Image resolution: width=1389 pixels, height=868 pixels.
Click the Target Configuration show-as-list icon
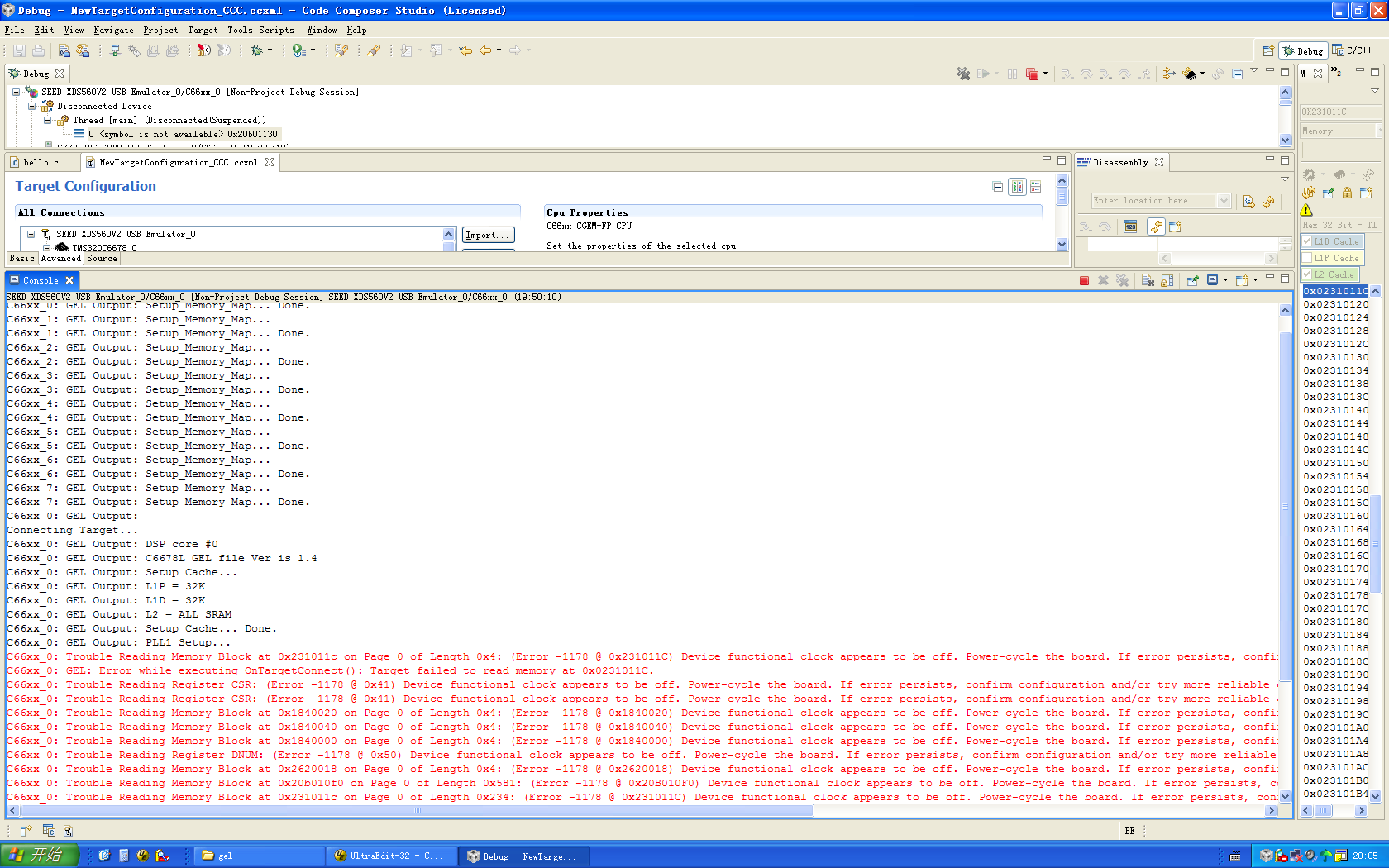coord(1035,187)
